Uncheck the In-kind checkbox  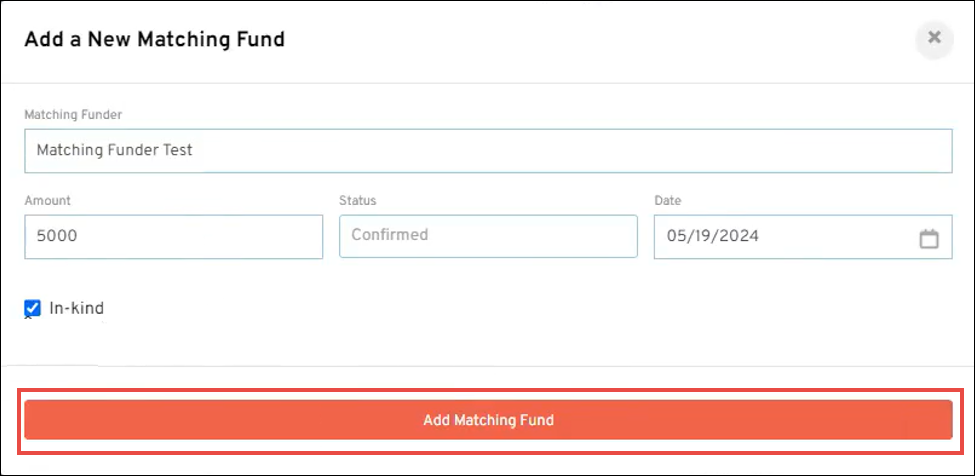(32, 308)
